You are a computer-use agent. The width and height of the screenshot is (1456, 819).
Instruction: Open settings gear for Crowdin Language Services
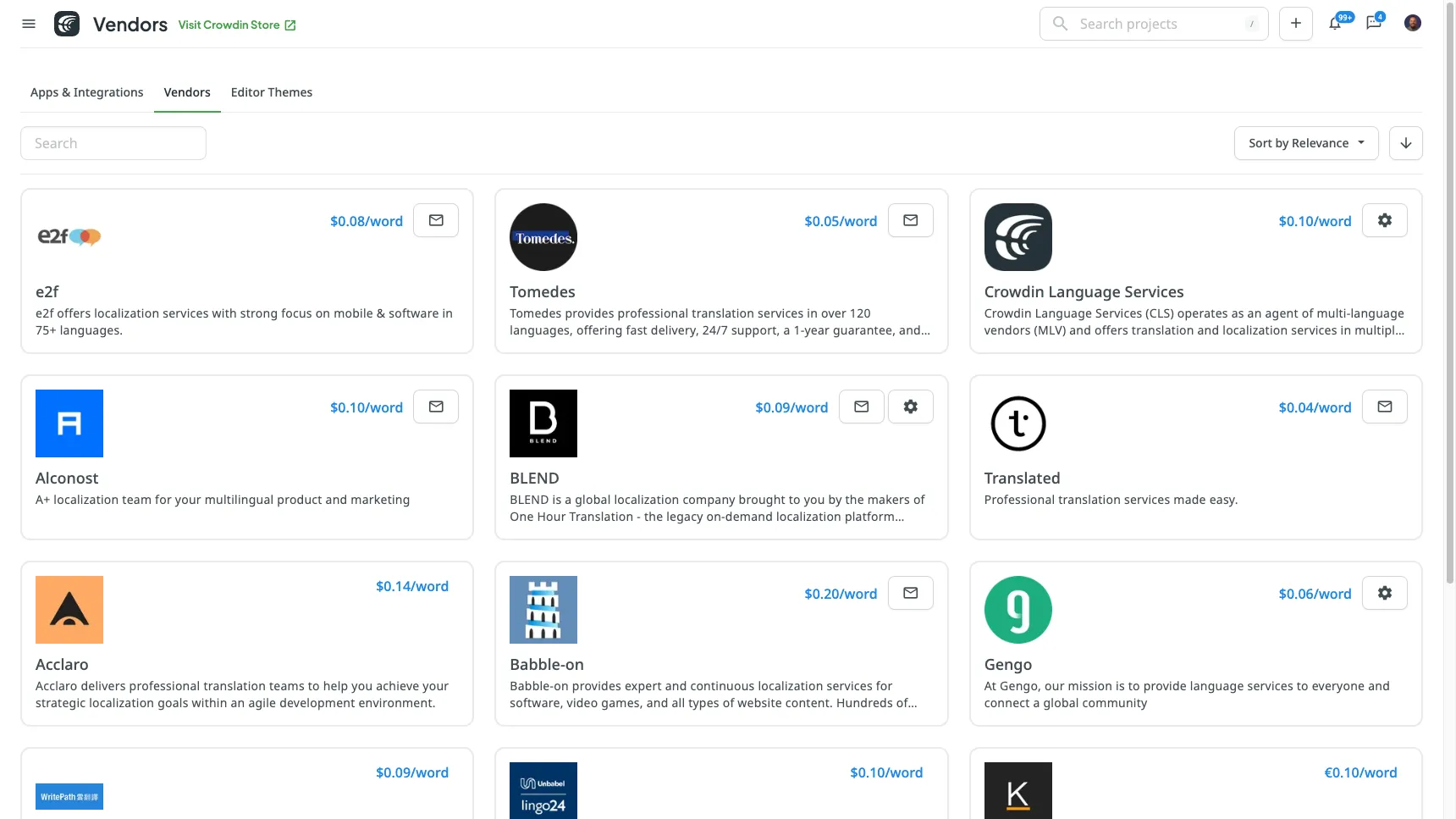click(1384, 220)
